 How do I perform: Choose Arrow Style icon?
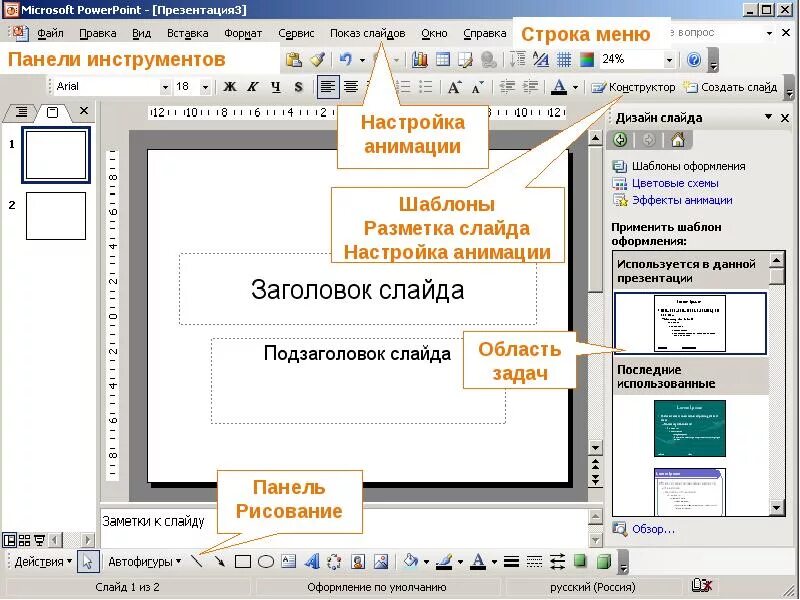point(557,562)
